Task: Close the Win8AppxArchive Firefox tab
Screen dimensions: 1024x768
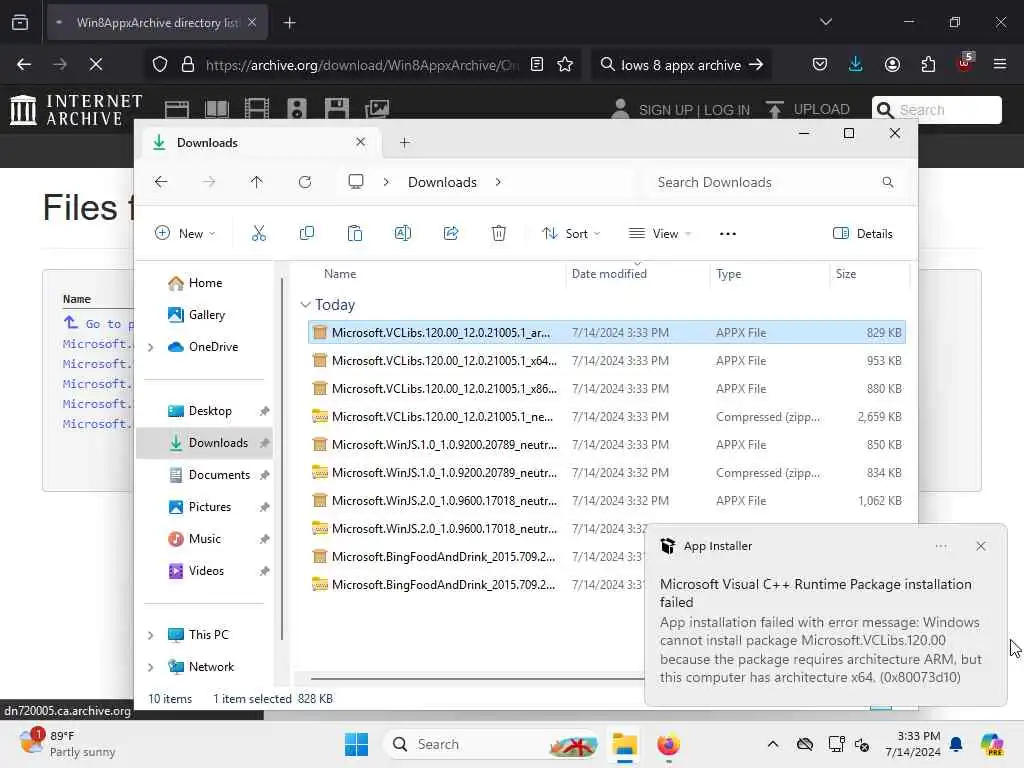Action: 252,22
